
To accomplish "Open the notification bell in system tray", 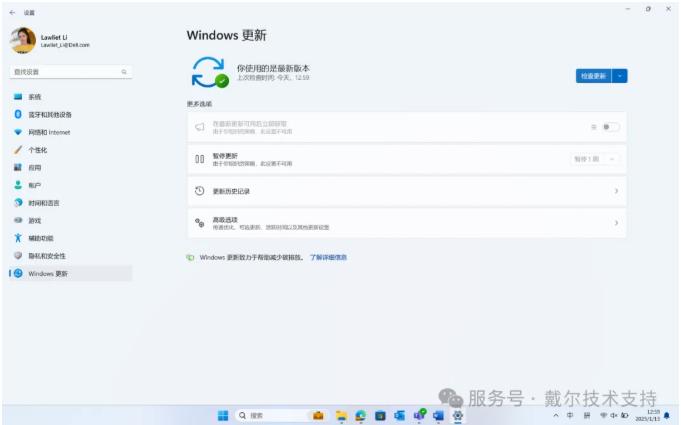I will [x=667, y=415].
